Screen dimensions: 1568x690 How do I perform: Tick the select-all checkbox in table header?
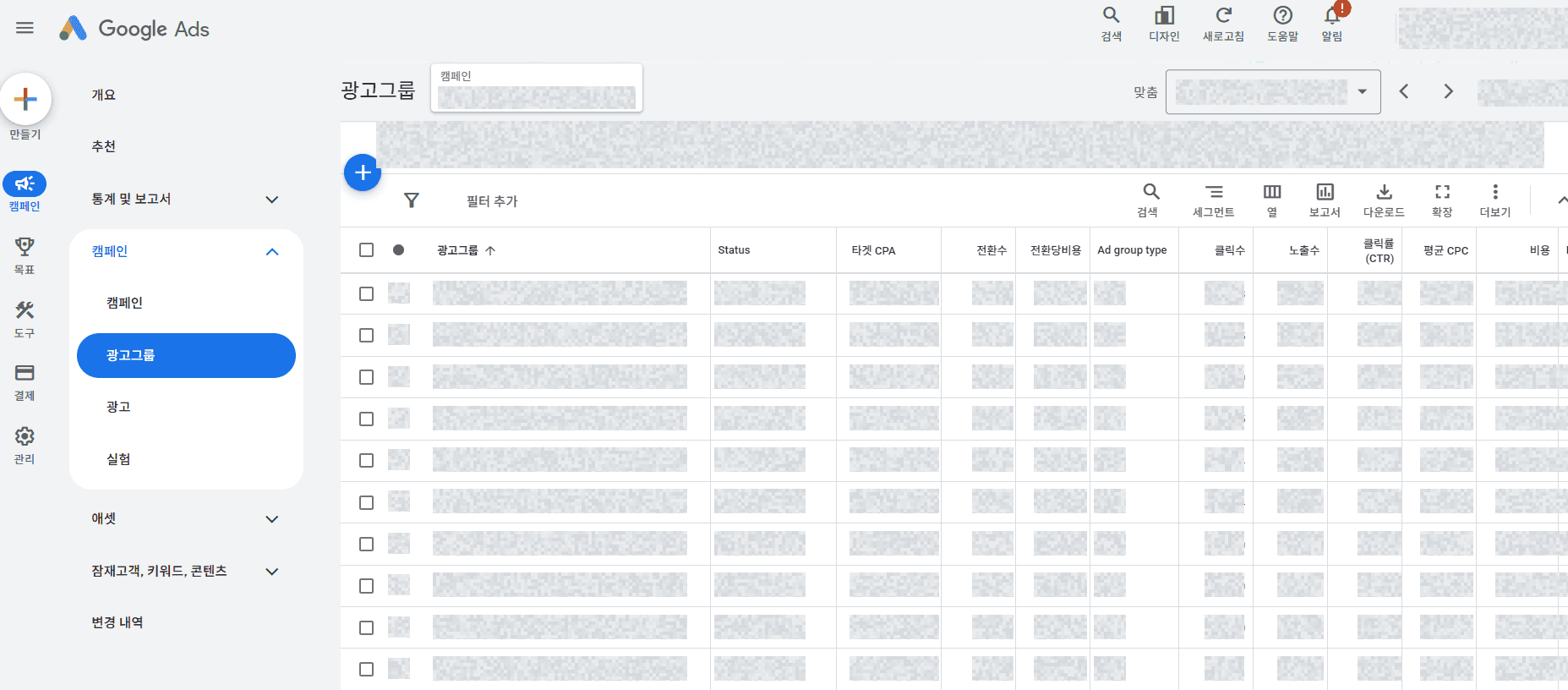(366, 250)
